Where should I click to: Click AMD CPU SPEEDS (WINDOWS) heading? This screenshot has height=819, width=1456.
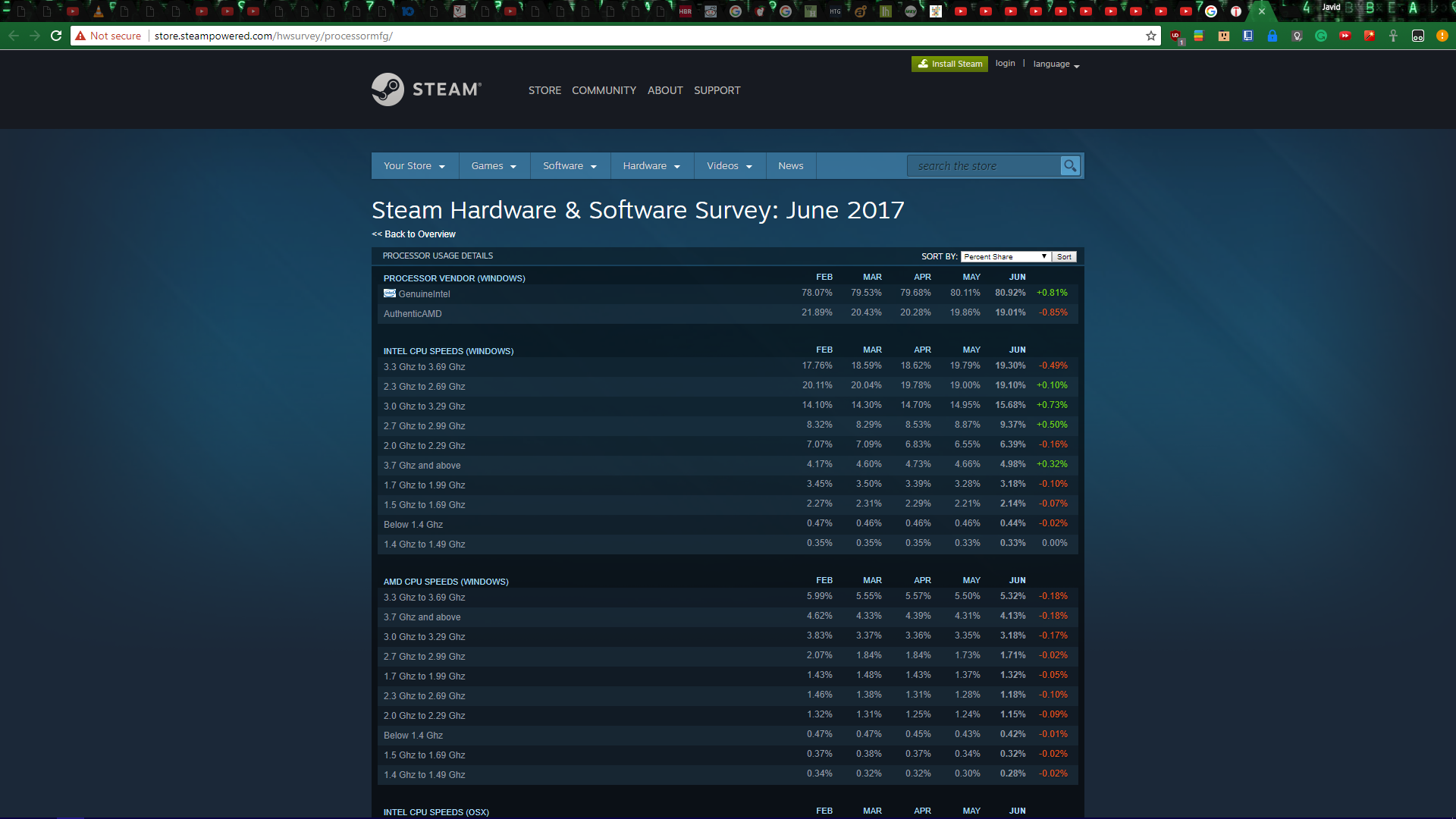coord(446,582)
